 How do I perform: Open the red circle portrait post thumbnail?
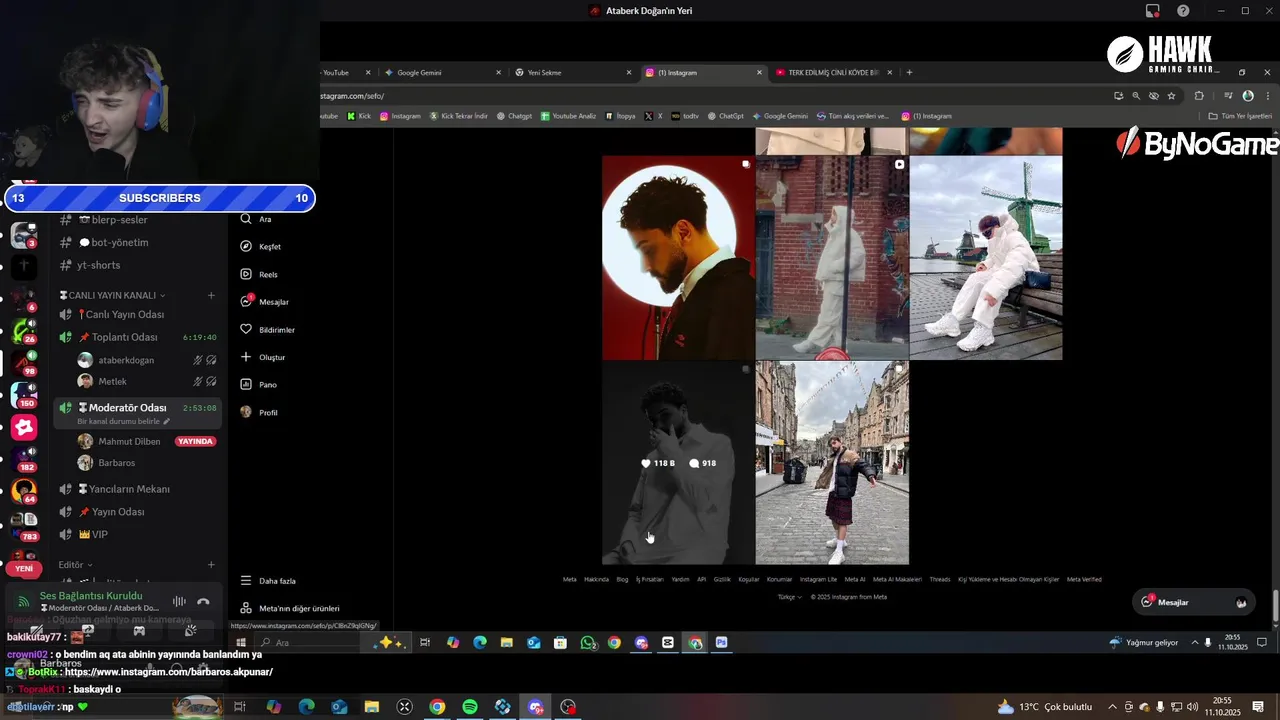[x=678, y=258]
